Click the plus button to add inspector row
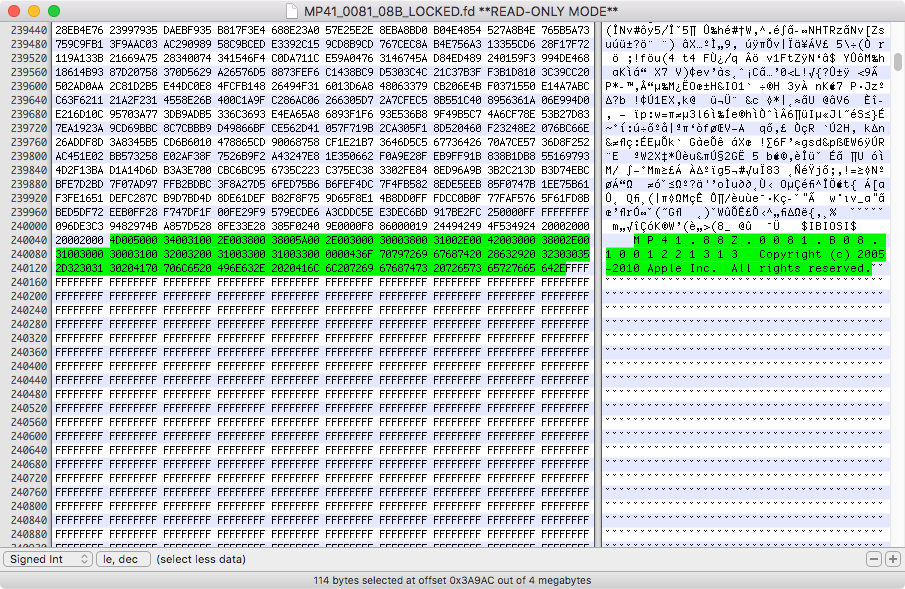 (x=893, y=559)
